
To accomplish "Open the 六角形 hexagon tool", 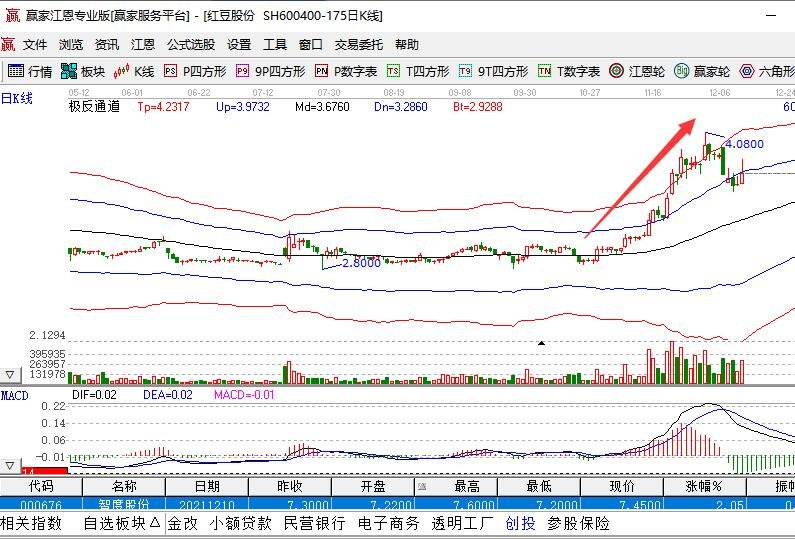I will [x=767, y=71].
